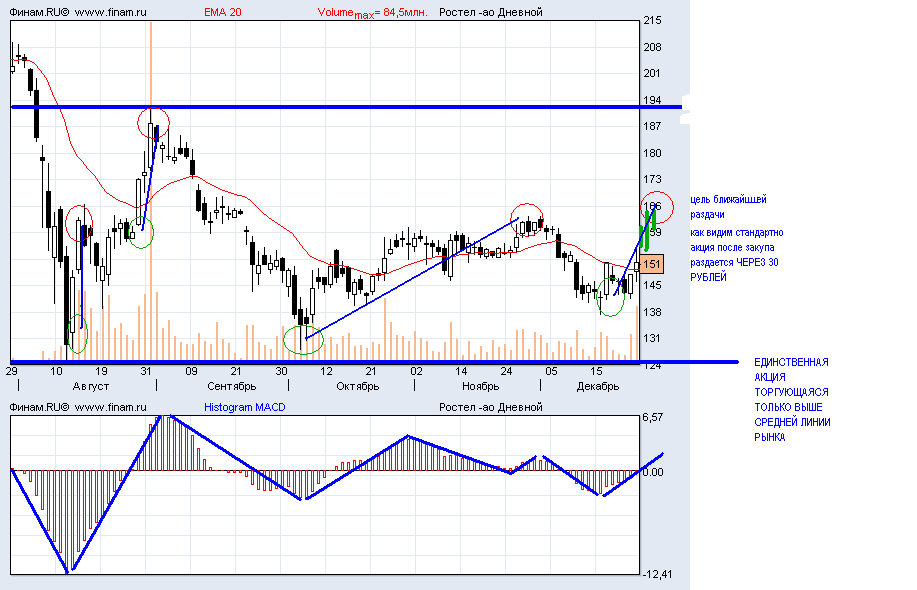Viewport: 917px width, 590px height.
Task: Click the Histogram MACD label
Action: point(244,407)
